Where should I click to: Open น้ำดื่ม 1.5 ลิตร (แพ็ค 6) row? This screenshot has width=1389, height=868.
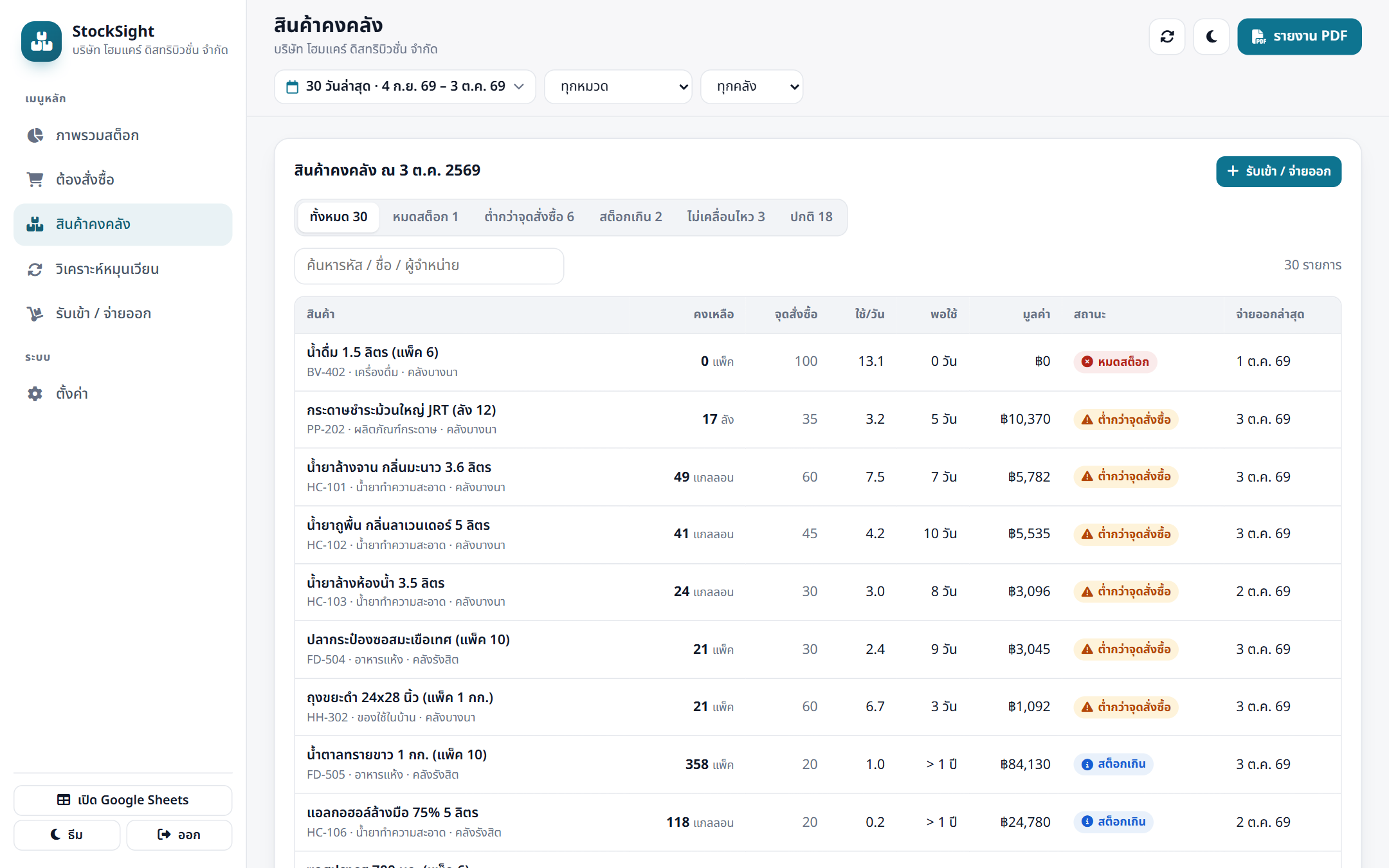pyautogui.click(x=817, y=362)
